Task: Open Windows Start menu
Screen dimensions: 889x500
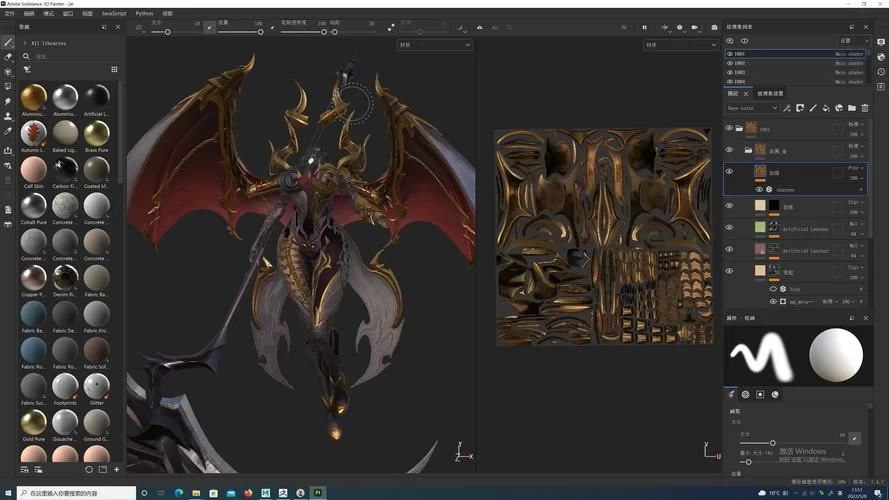Action: 8,493
